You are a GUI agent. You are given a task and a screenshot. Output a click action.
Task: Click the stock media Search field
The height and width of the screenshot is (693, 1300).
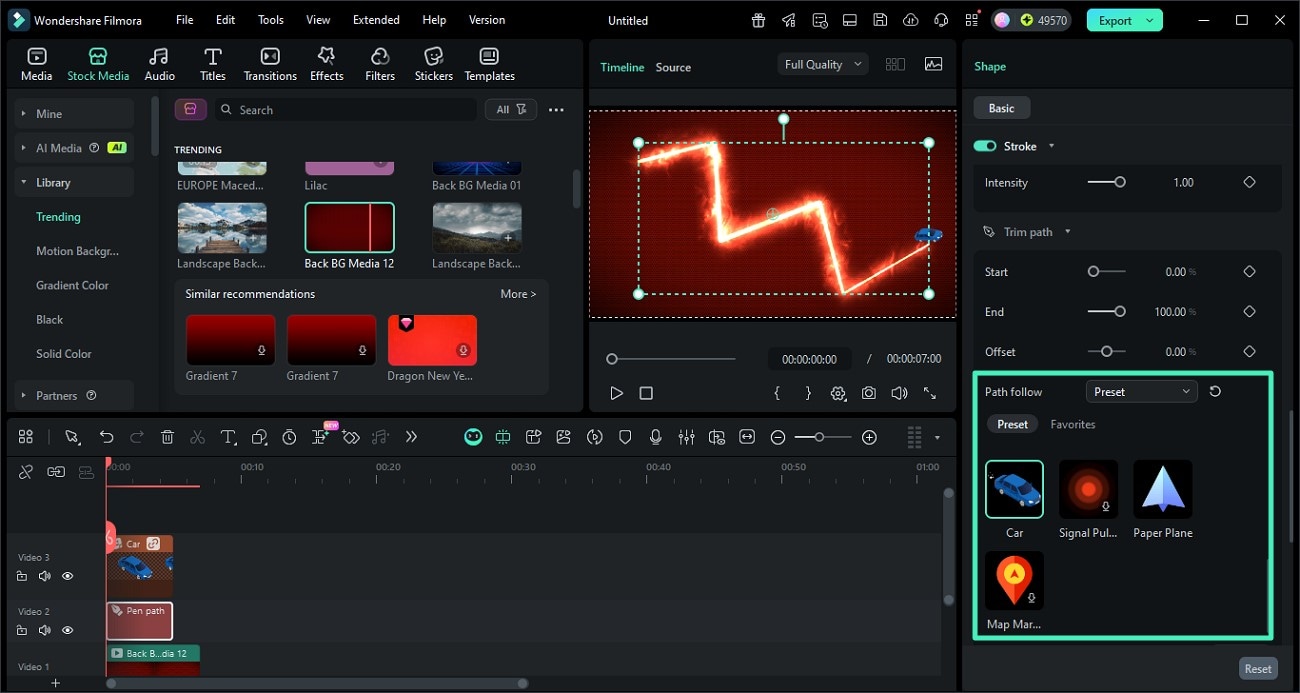pyautogui.click(x=345, y=110)
